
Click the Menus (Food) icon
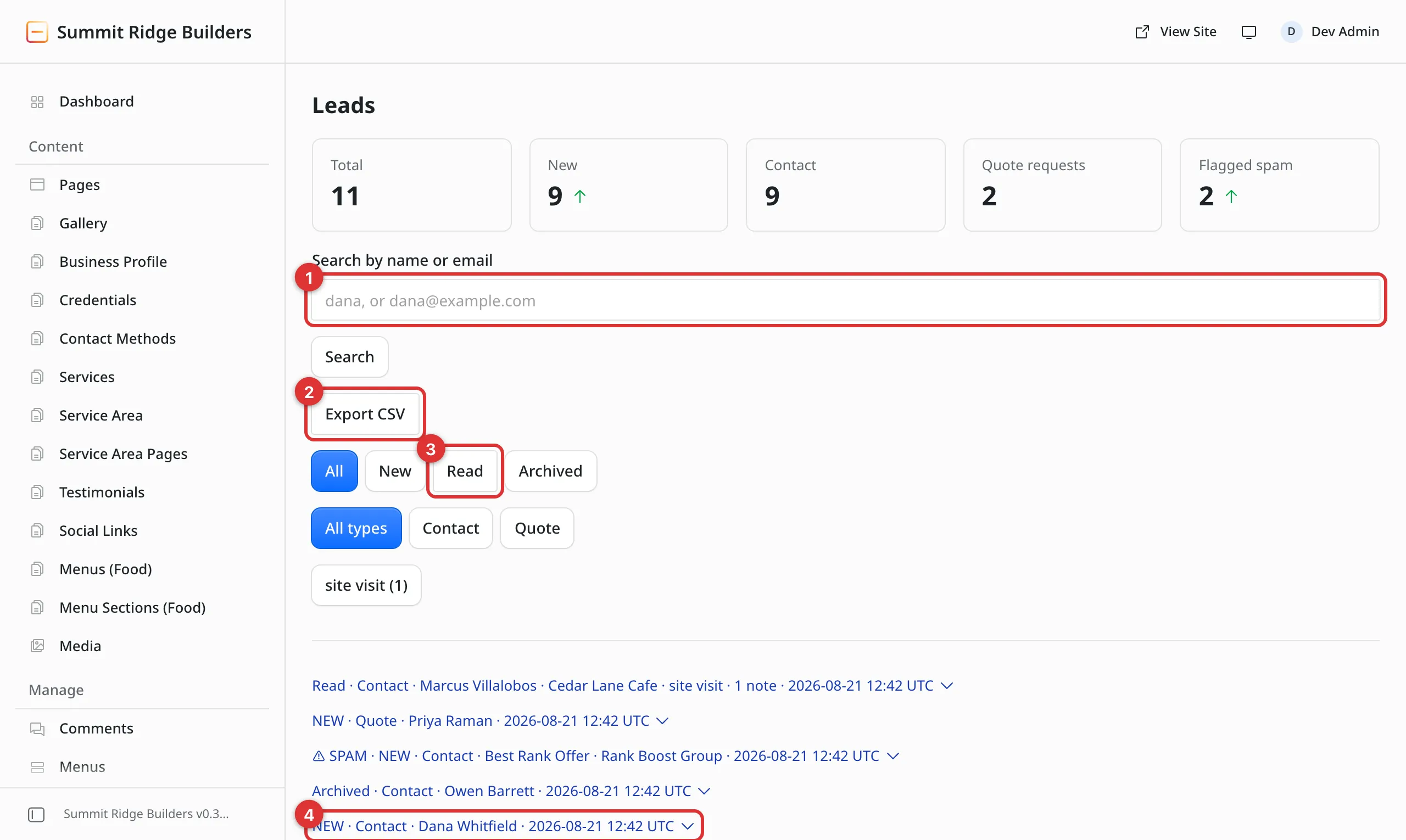[x=37, y=569]
